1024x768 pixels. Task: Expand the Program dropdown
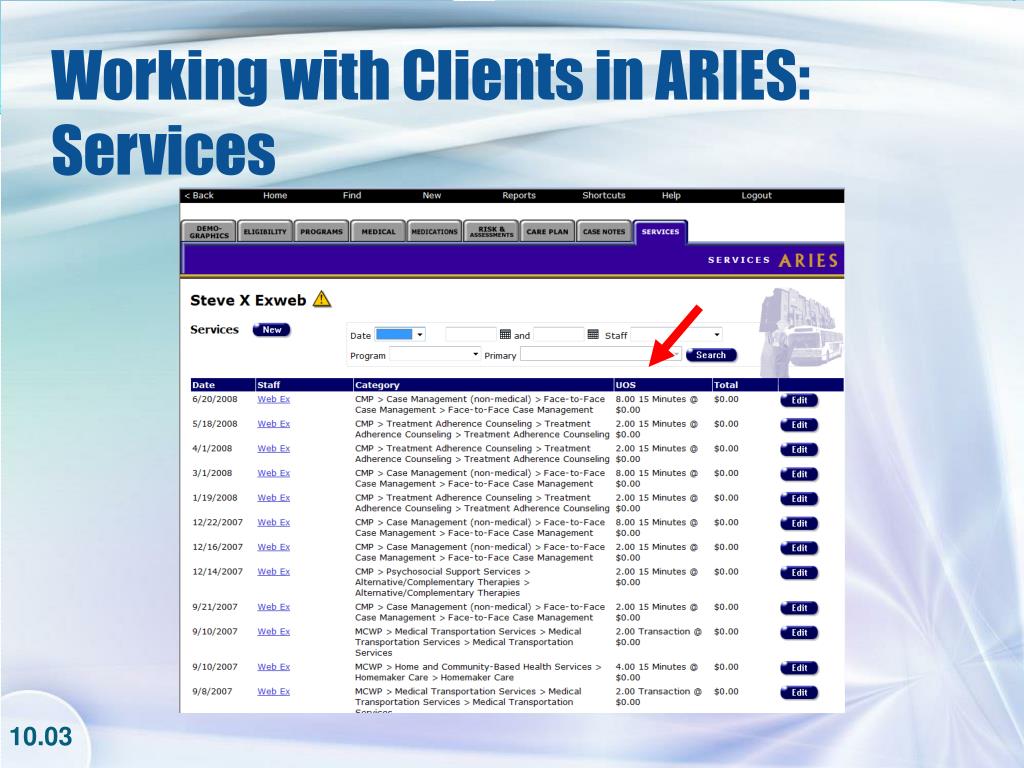point(435,355)
